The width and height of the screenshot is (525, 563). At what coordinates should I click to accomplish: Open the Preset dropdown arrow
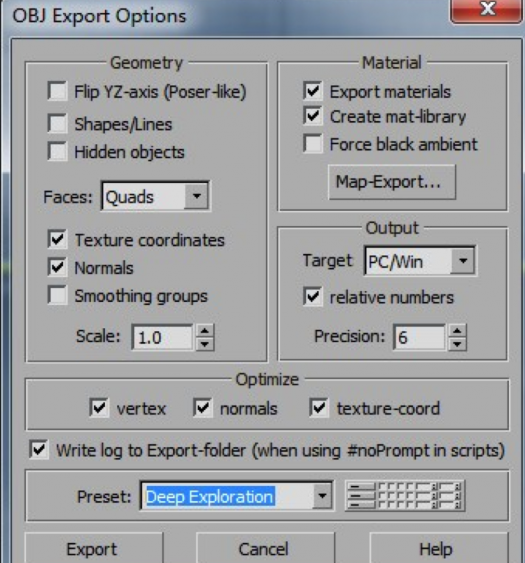(322, 496)
